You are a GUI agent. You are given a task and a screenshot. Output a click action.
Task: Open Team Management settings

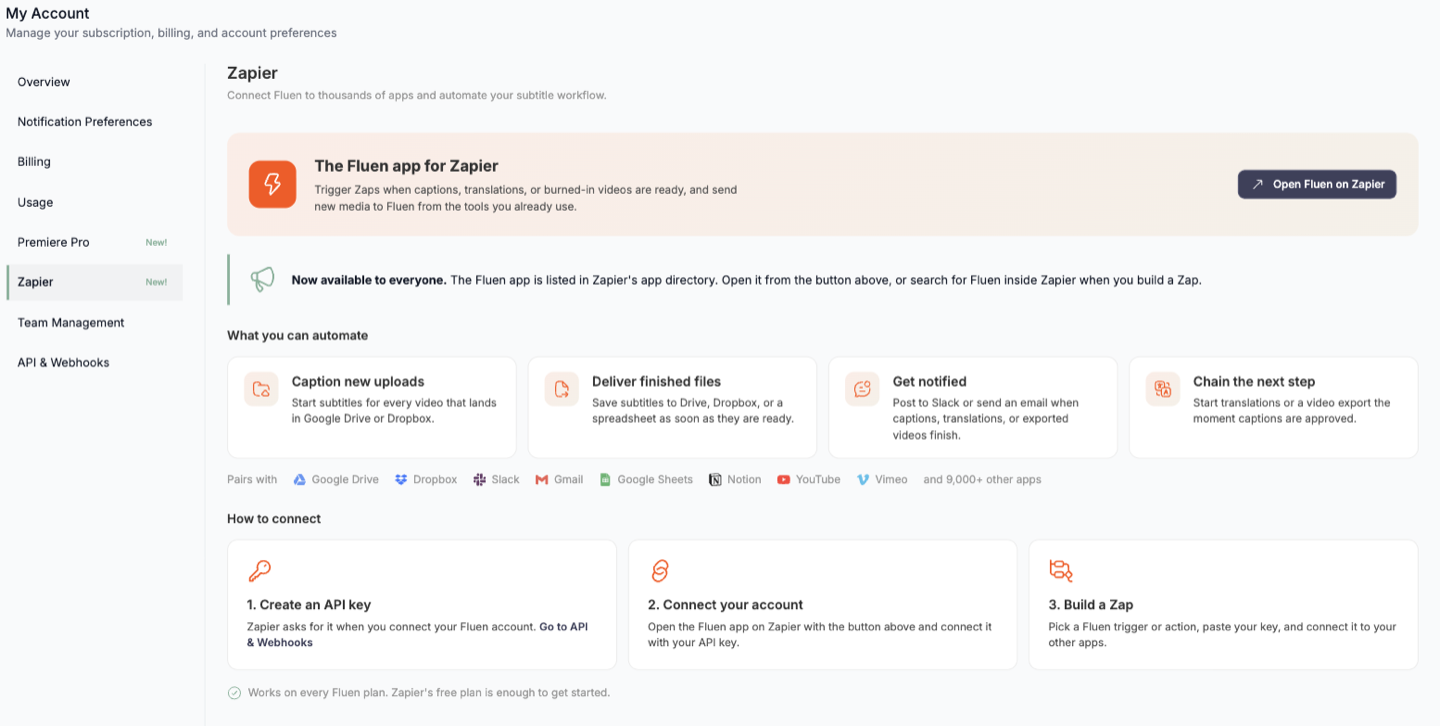[94, 322]
